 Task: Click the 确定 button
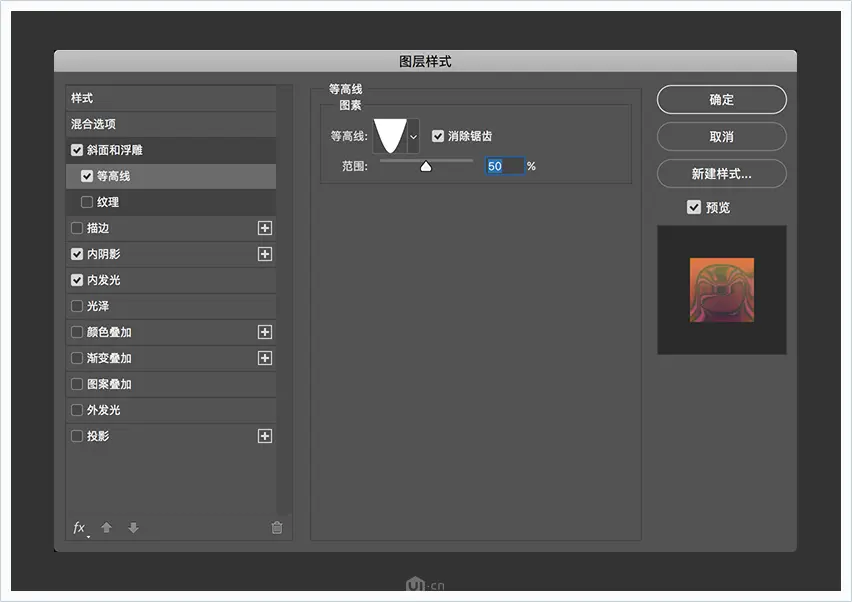click(x=722, y=99)
